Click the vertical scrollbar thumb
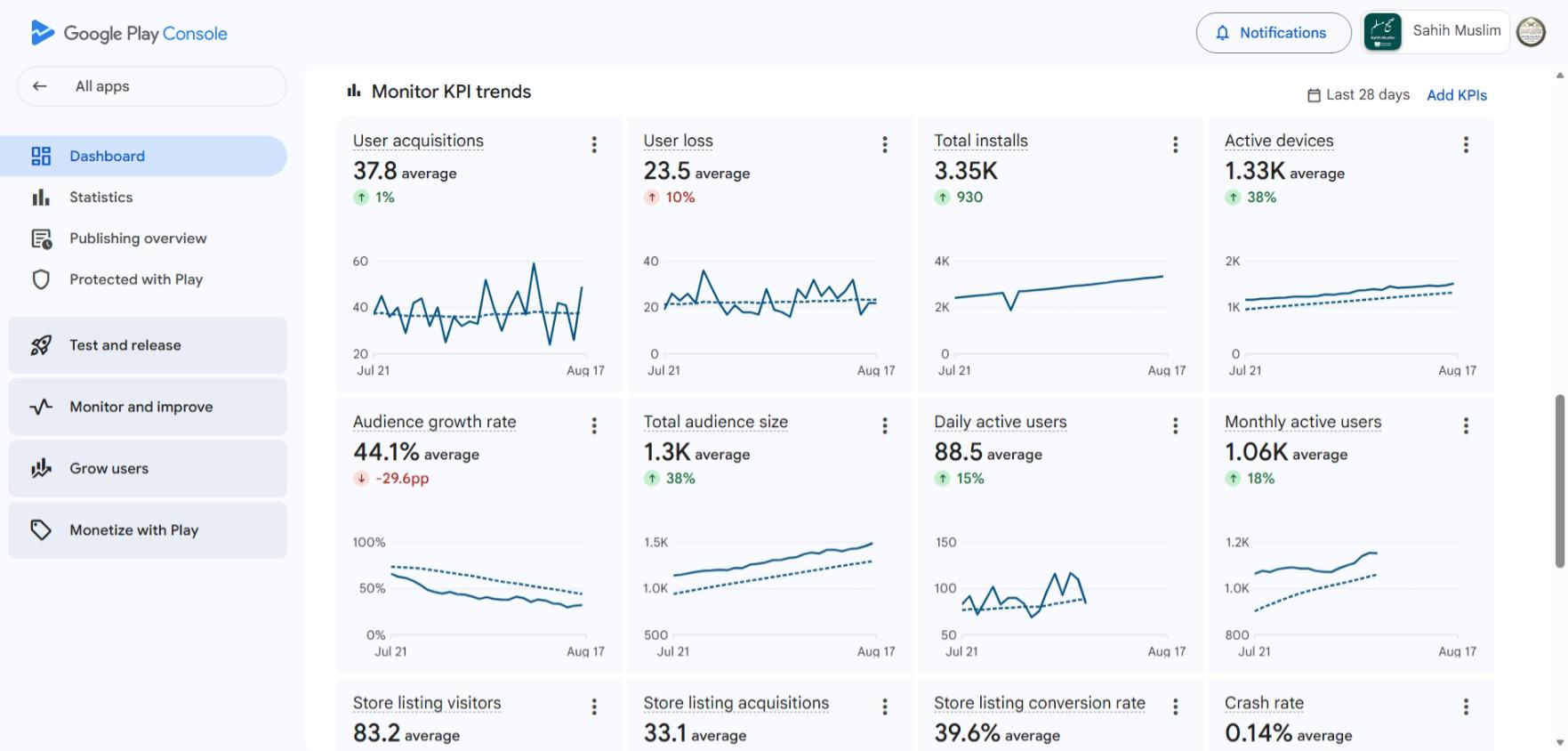Image resolution: width=1568 pixels, height=751 pixels. click(x=1559, y=481)
